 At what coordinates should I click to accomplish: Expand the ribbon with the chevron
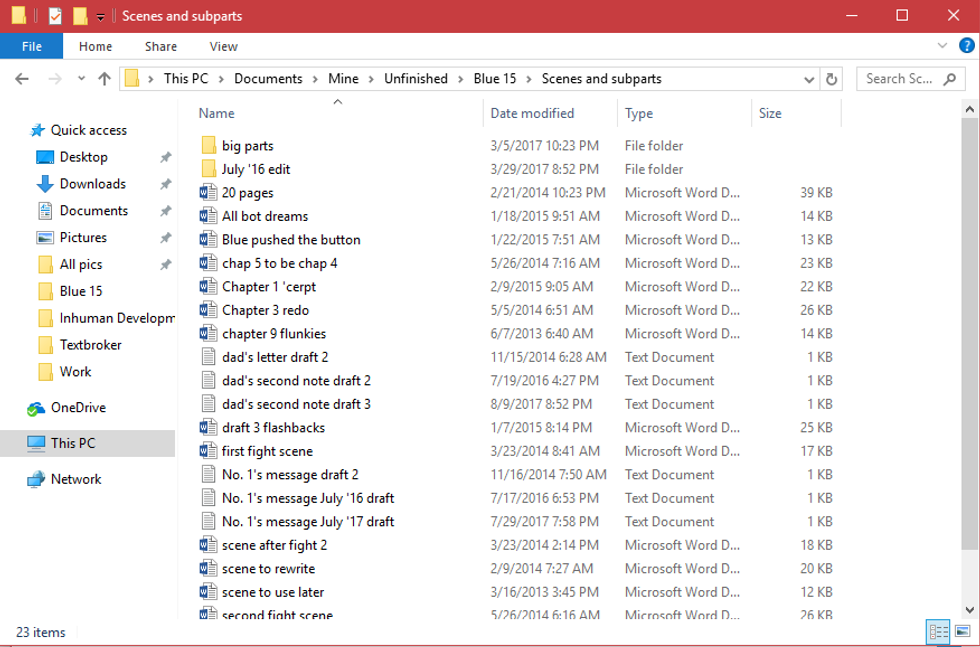pos(942,46)
